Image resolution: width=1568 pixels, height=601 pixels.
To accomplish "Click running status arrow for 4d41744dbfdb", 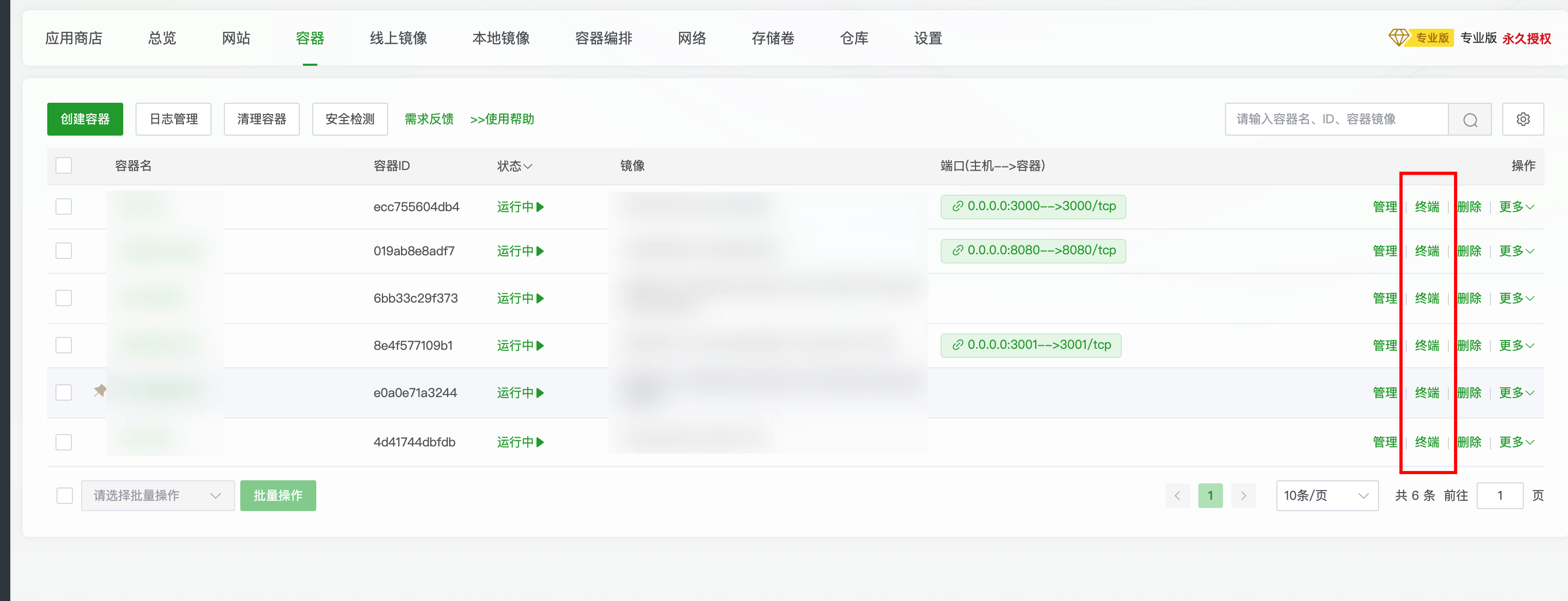I will click(x=540, y=442).
